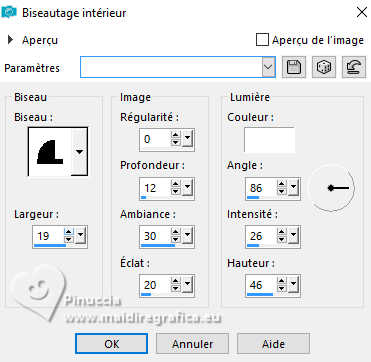The image size is (371, 362).
Task: Expand the Aperçu preview triangle
Action: 10,40
